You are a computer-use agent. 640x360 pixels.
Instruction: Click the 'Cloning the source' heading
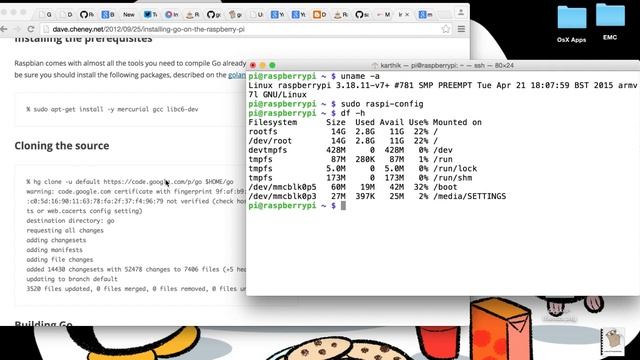coord(62,146)
